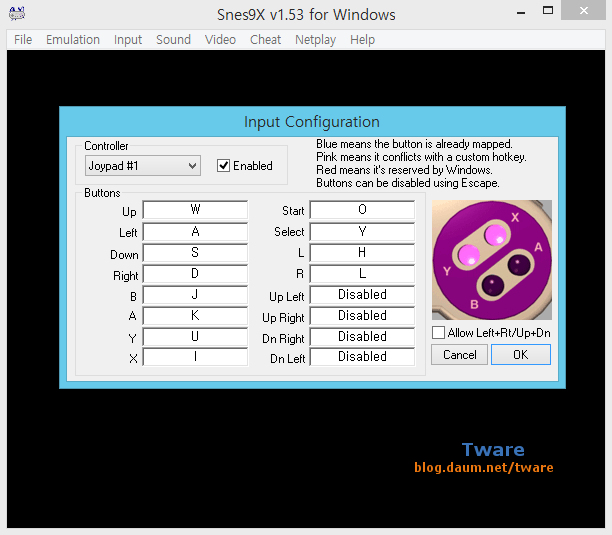Screen dimensions: 612x535
Task: Select the A button mapping field
Action: (195, 316)
